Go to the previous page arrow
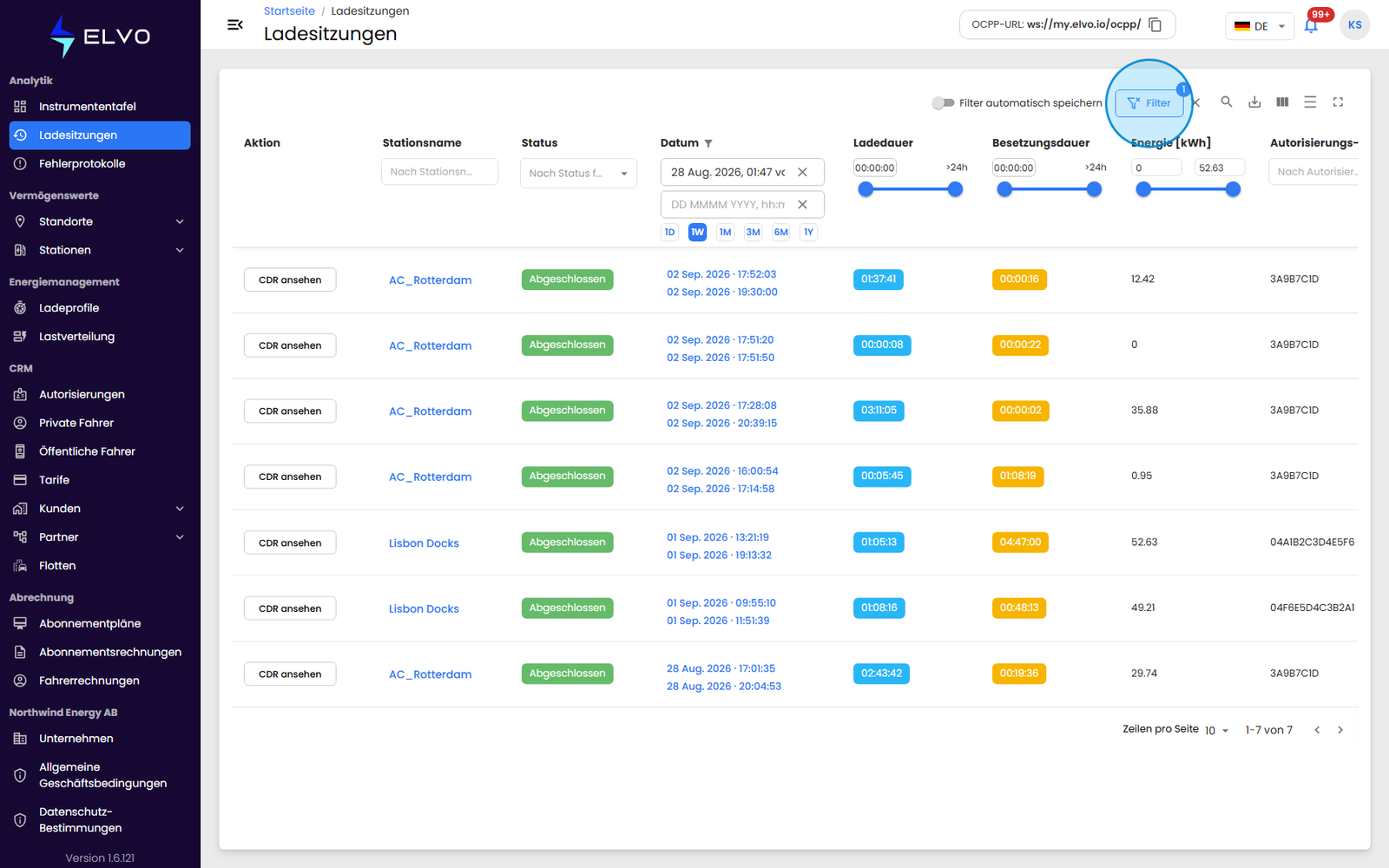This screenshot has width=1389, height=868. click(x=1317, y=730)
